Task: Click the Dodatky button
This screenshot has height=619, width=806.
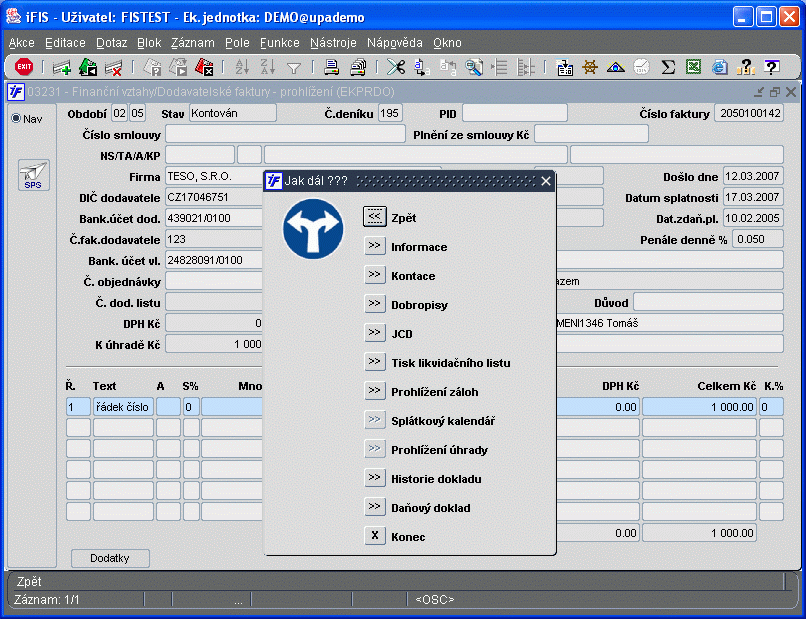Action: [x=110, y=558]
